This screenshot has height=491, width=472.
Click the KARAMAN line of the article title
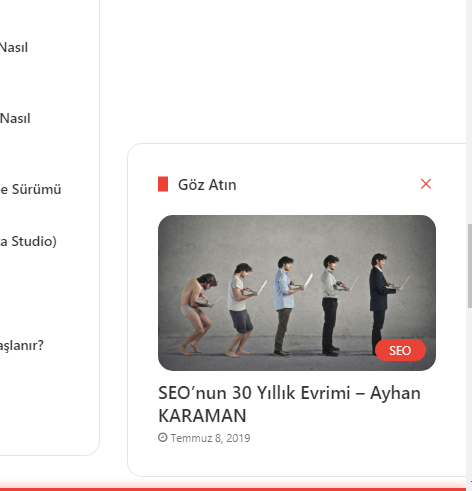click(202, 416)
